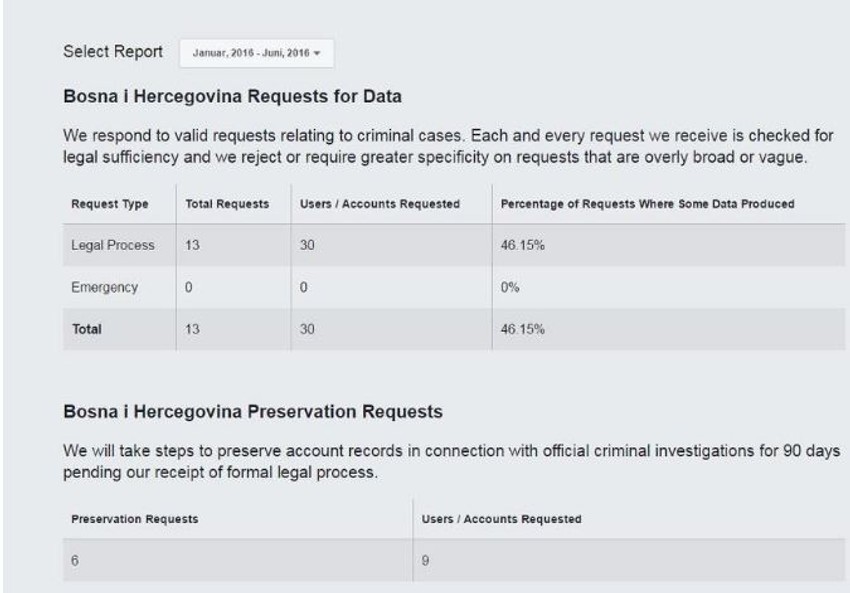This screenshot has height=593, width=850.
Task: Click Users / Accounts Requested header in first table
Action: 380,204
